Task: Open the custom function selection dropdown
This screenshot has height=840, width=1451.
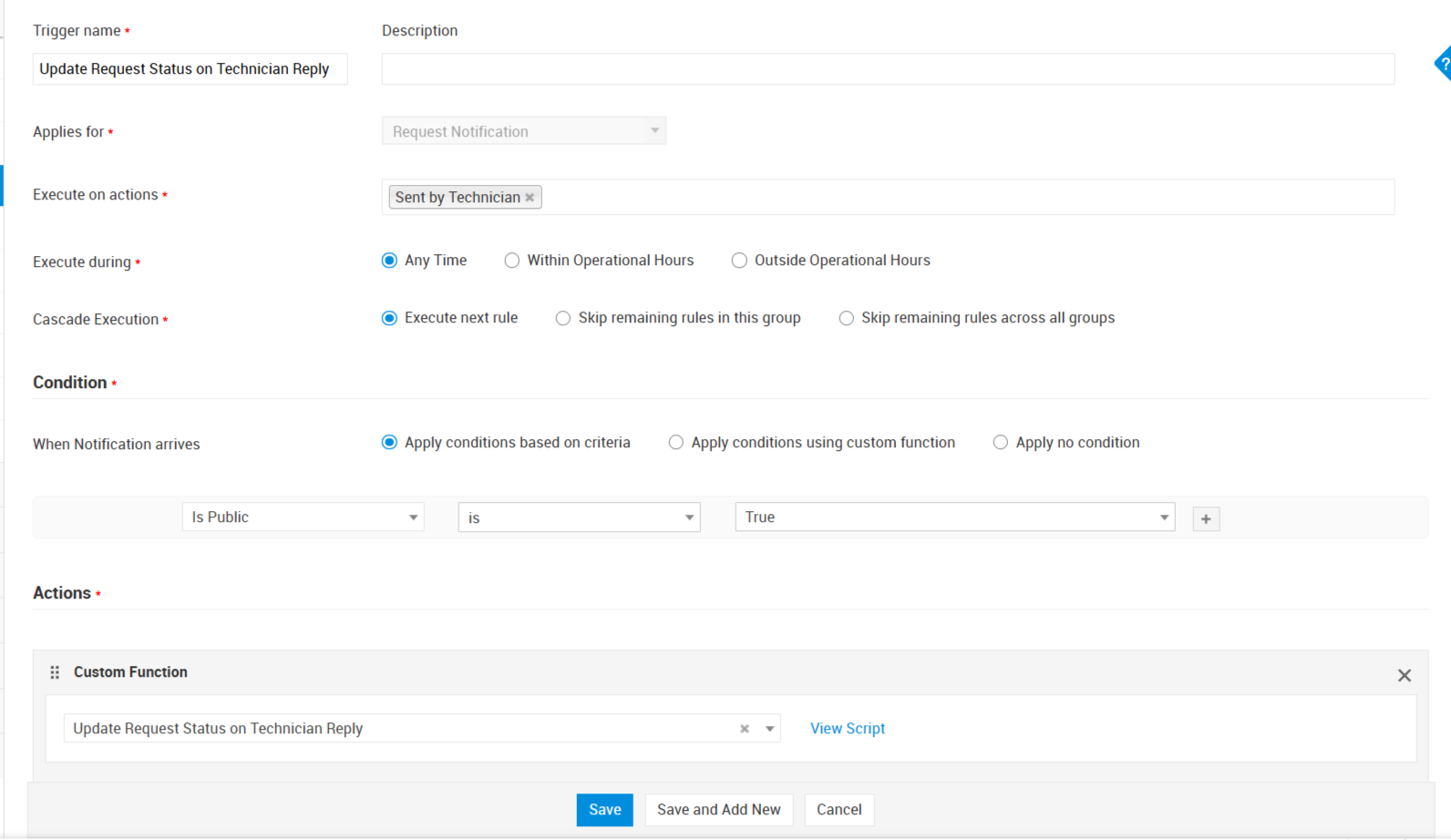Action: [770, 729]
